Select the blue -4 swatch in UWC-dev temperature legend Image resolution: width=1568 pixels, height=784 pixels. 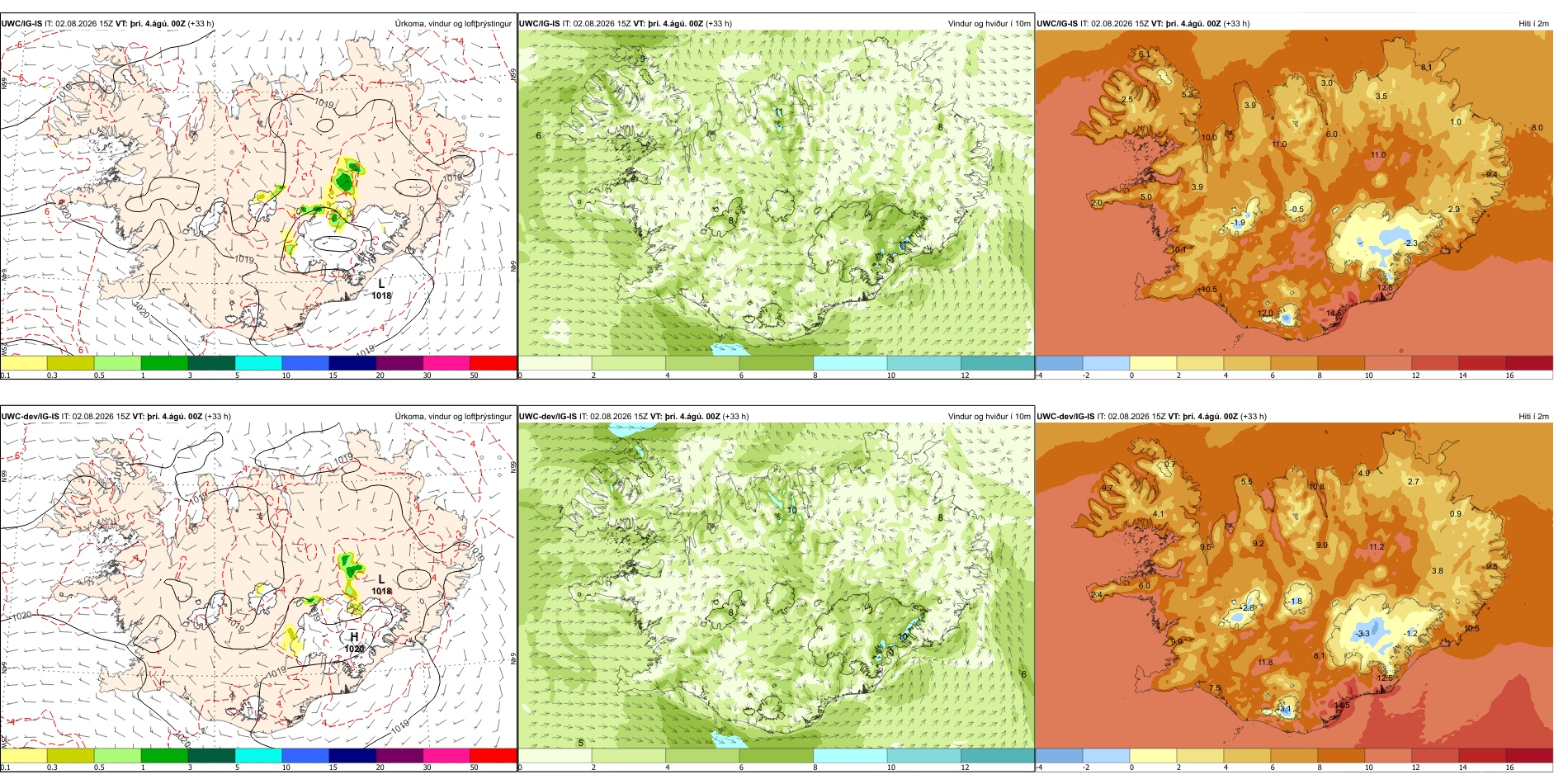(1059, 755)
